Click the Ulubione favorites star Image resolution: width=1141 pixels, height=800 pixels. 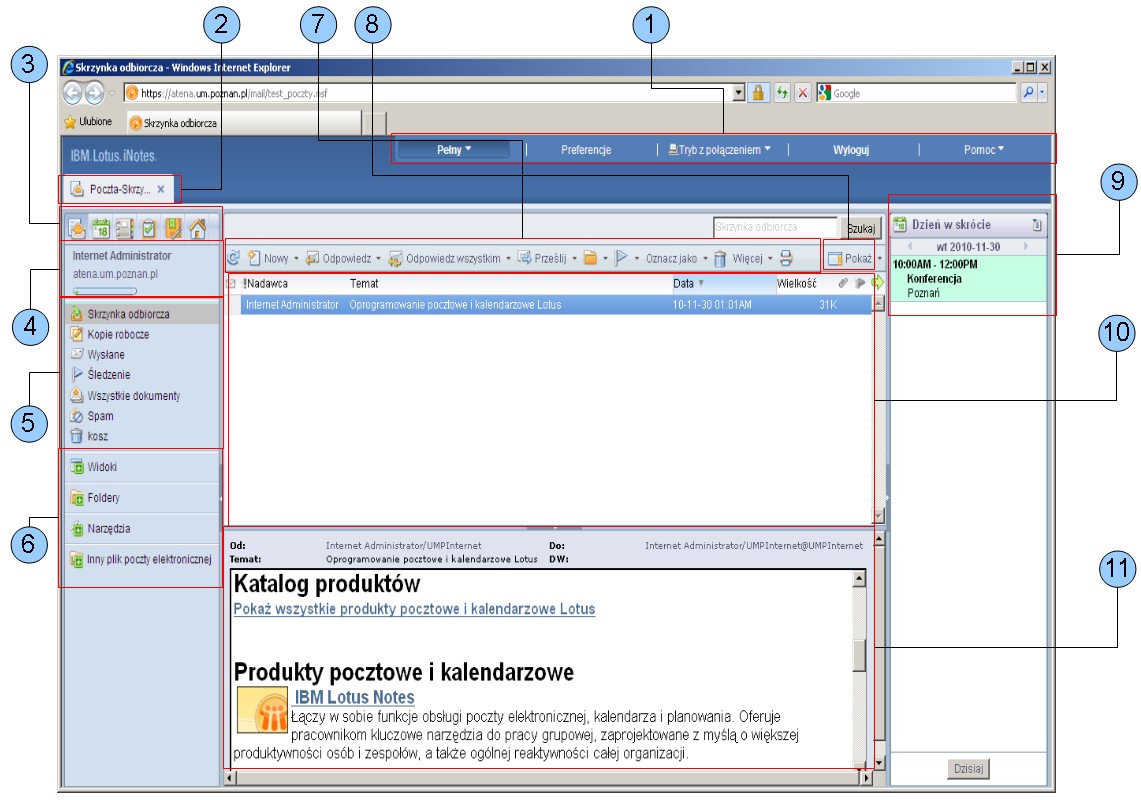click(70, 122)
